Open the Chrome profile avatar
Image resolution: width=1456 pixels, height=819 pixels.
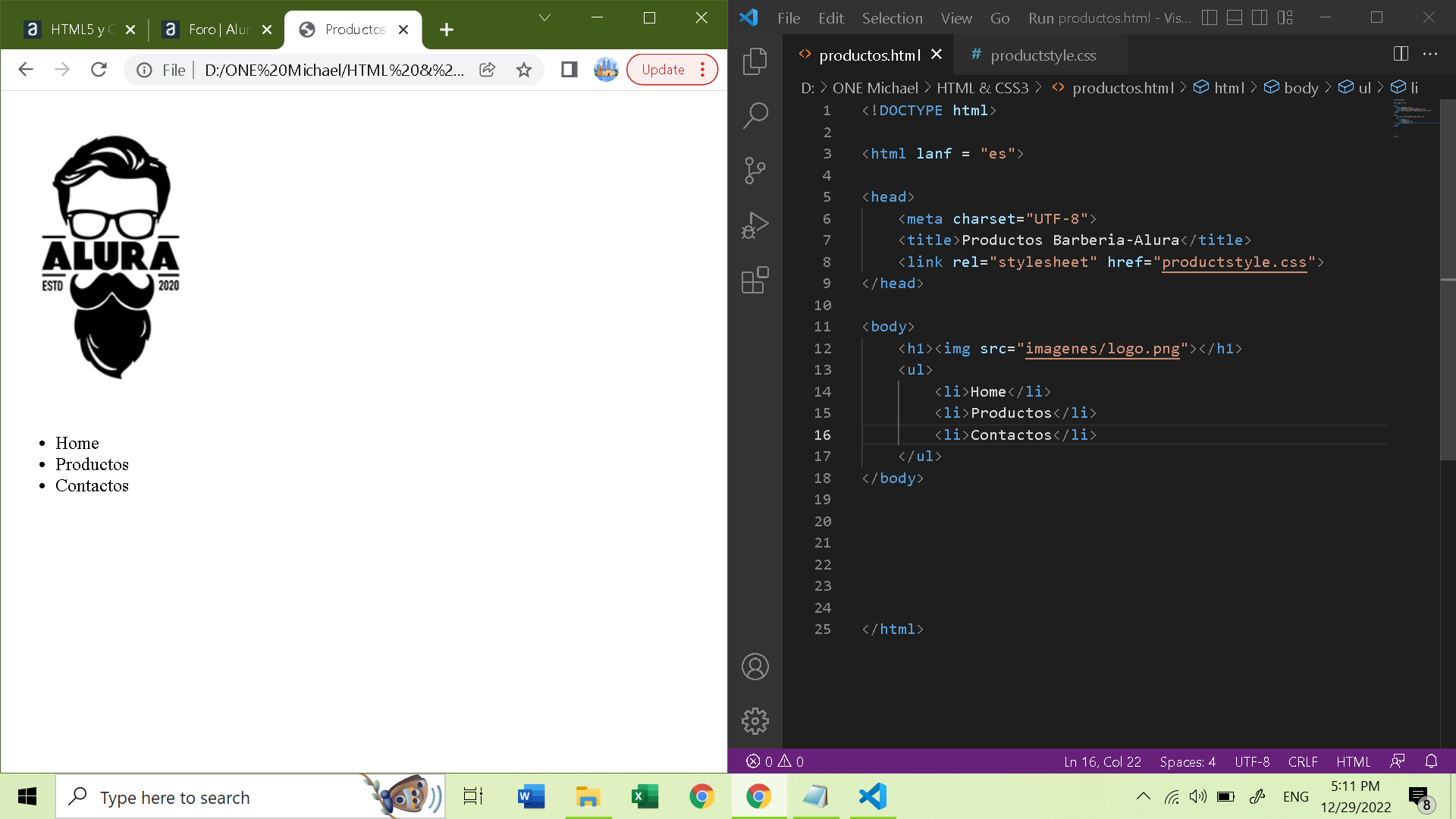pos(606,70)
